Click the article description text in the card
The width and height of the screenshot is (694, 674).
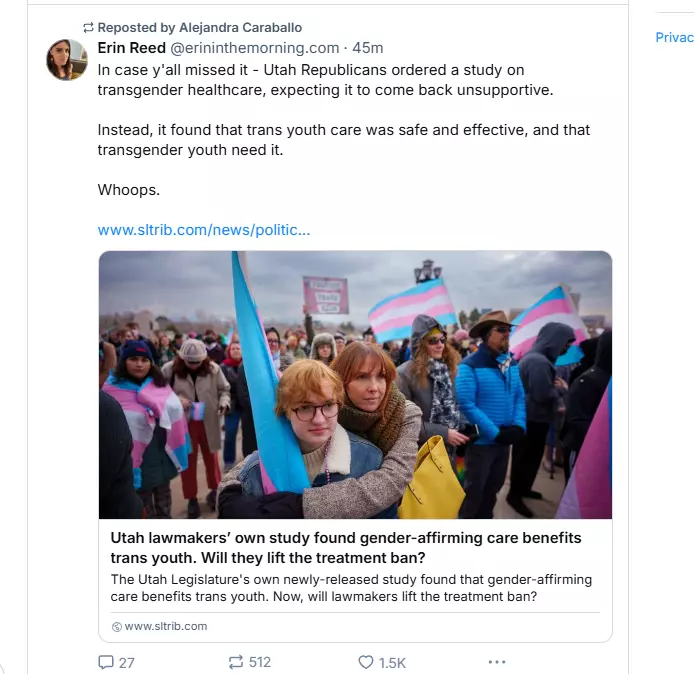(351, 588)
